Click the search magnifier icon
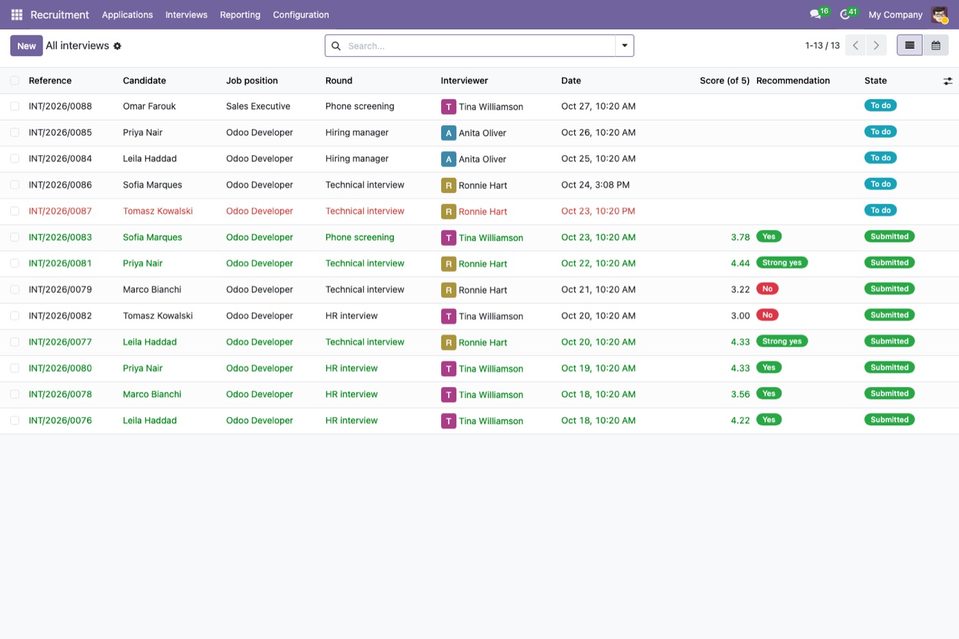959x639 pixels. click(336, 46)
